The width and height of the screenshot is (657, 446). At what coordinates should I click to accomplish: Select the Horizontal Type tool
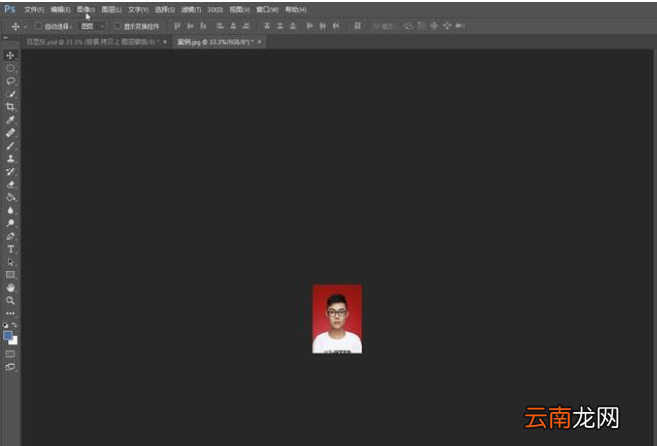click(10, 249)
